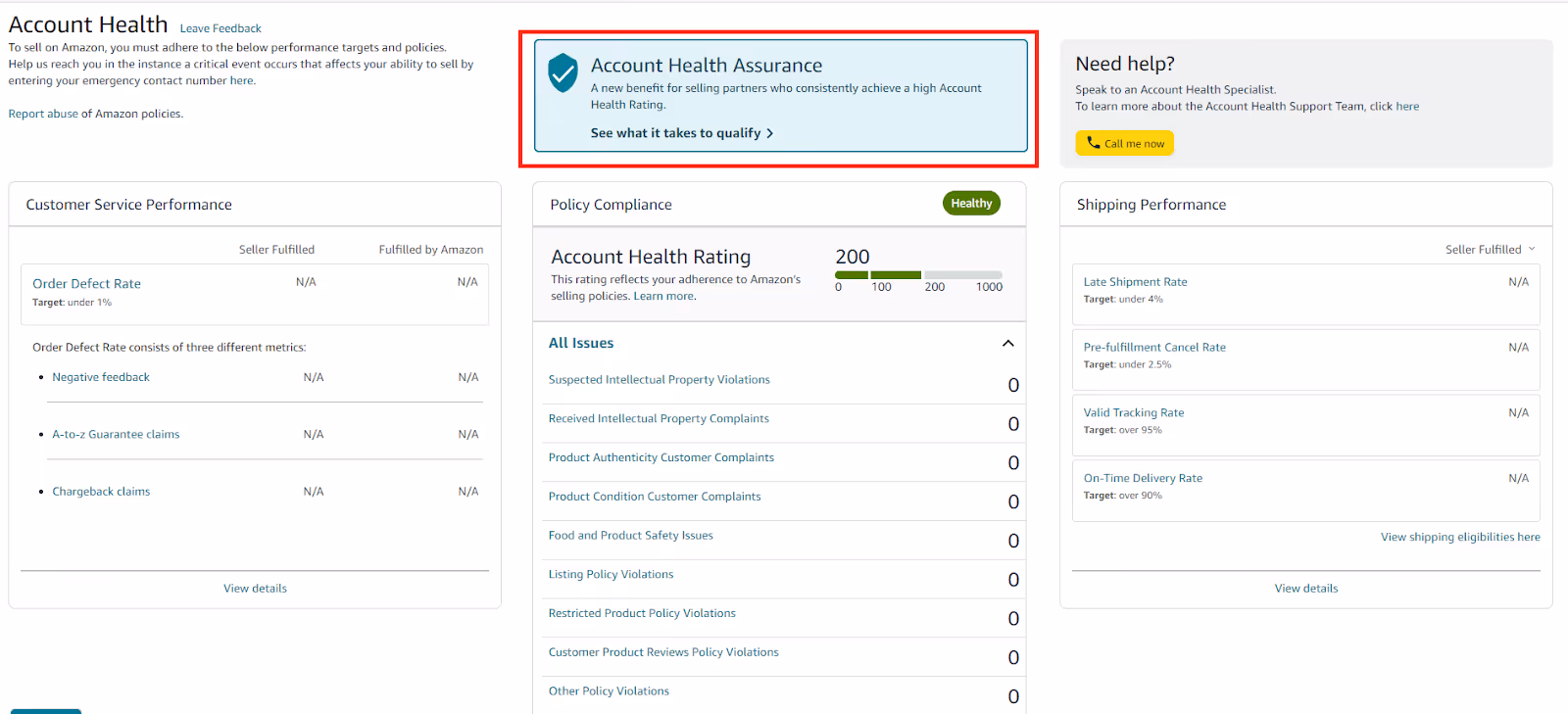Viewport: 1568px width, 714px height.
Task: Click the N/A value for Late Shipment Rate
Action: 1518,282
